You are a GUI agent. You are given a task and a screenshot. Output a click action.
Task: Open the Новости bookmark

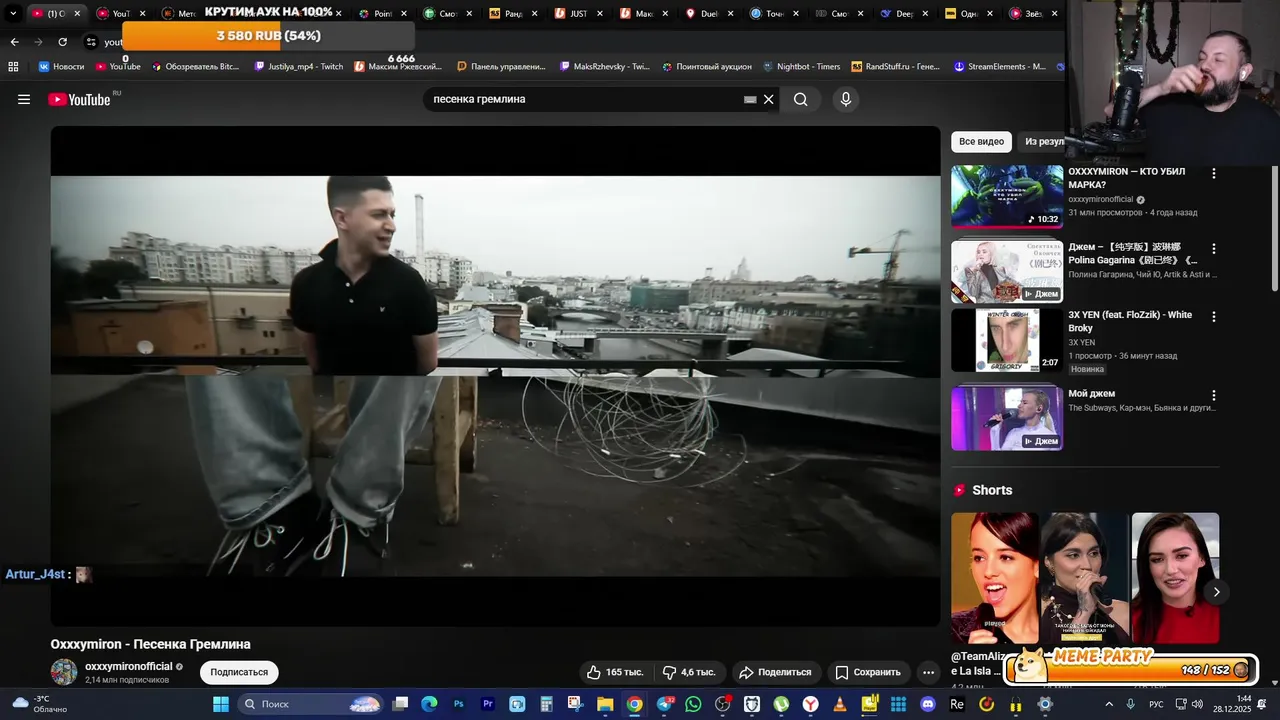tap(61, 66)
